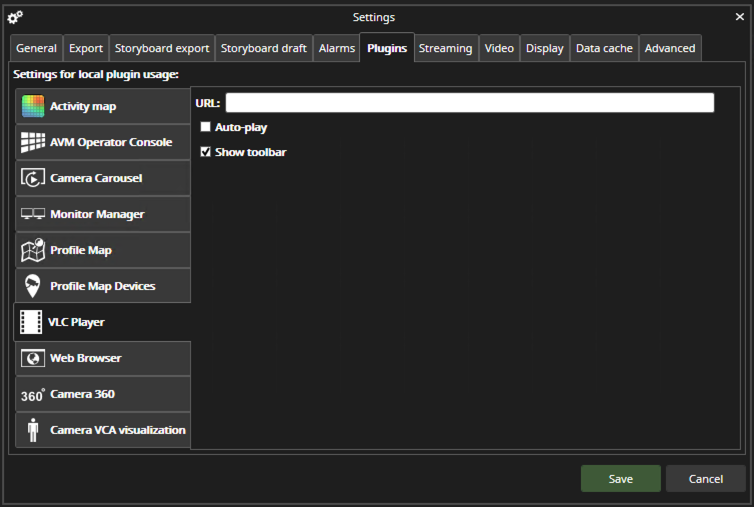Screen dimensions: 754x507
Task: Select the AVM Operator Console grid icon
Action: (x=33, y=142)
